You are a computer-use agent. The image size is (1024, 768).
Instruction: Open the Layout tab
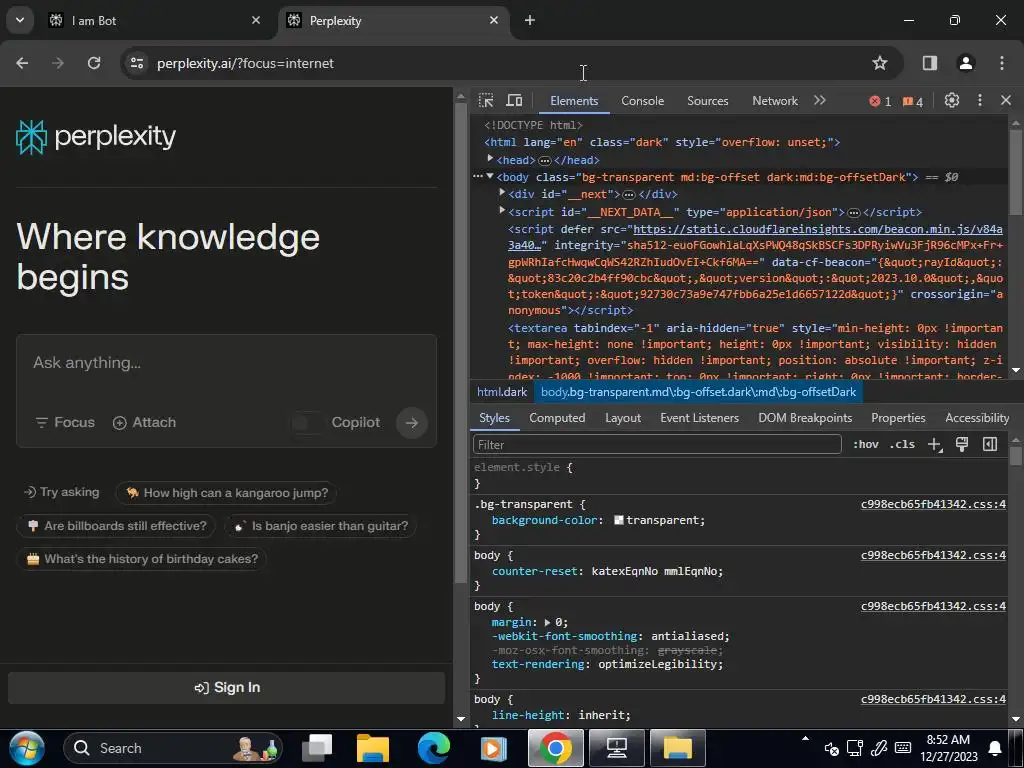tap(622, 418)
